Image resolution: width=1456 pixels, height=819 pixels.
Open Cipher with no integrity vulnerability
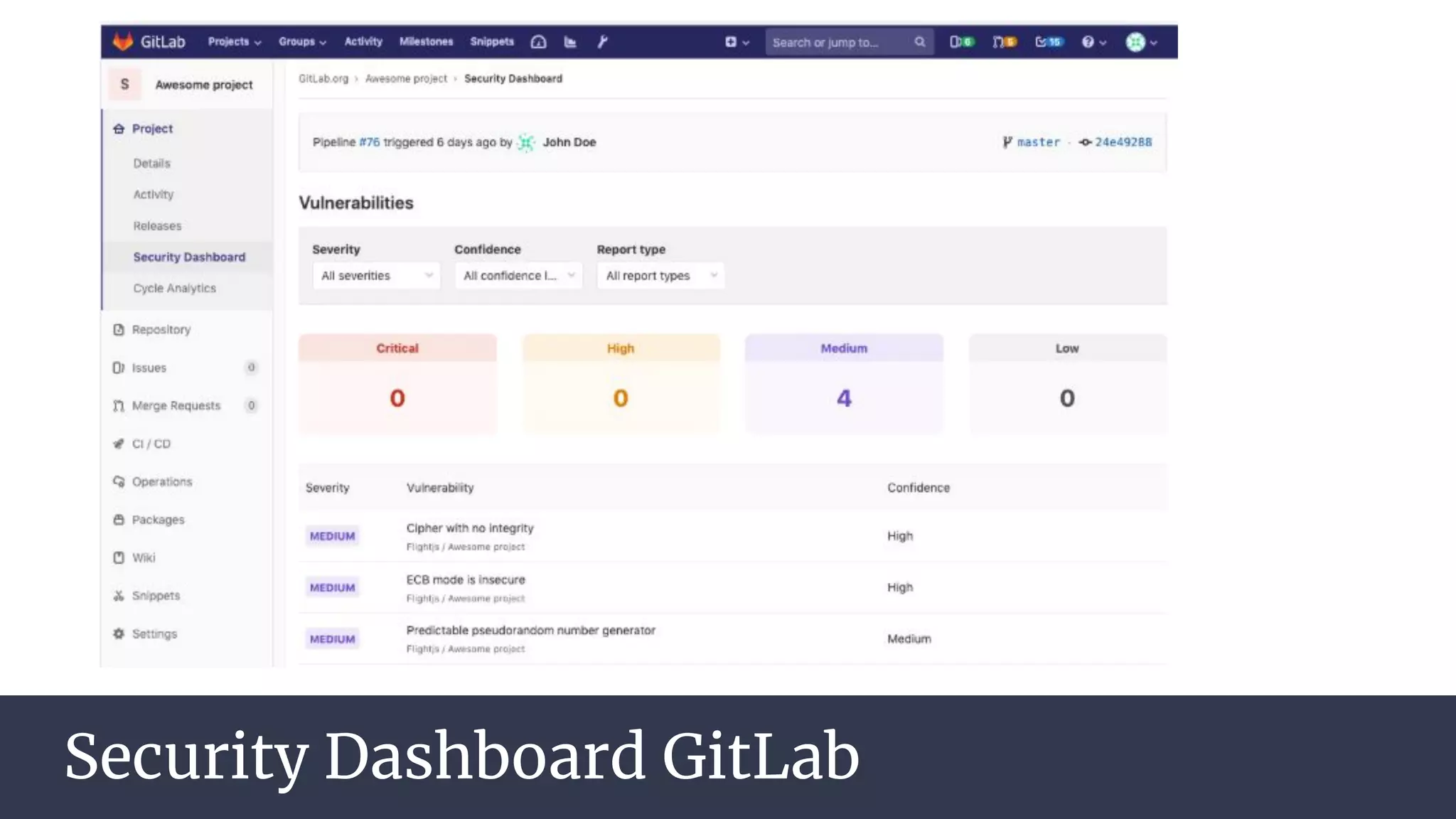(x=470, y=528)
